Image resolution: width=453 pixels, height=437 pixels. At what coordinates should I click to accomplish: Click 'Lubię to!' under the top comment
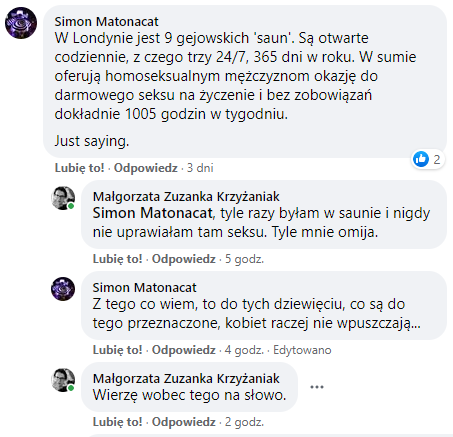coord(79,168)
